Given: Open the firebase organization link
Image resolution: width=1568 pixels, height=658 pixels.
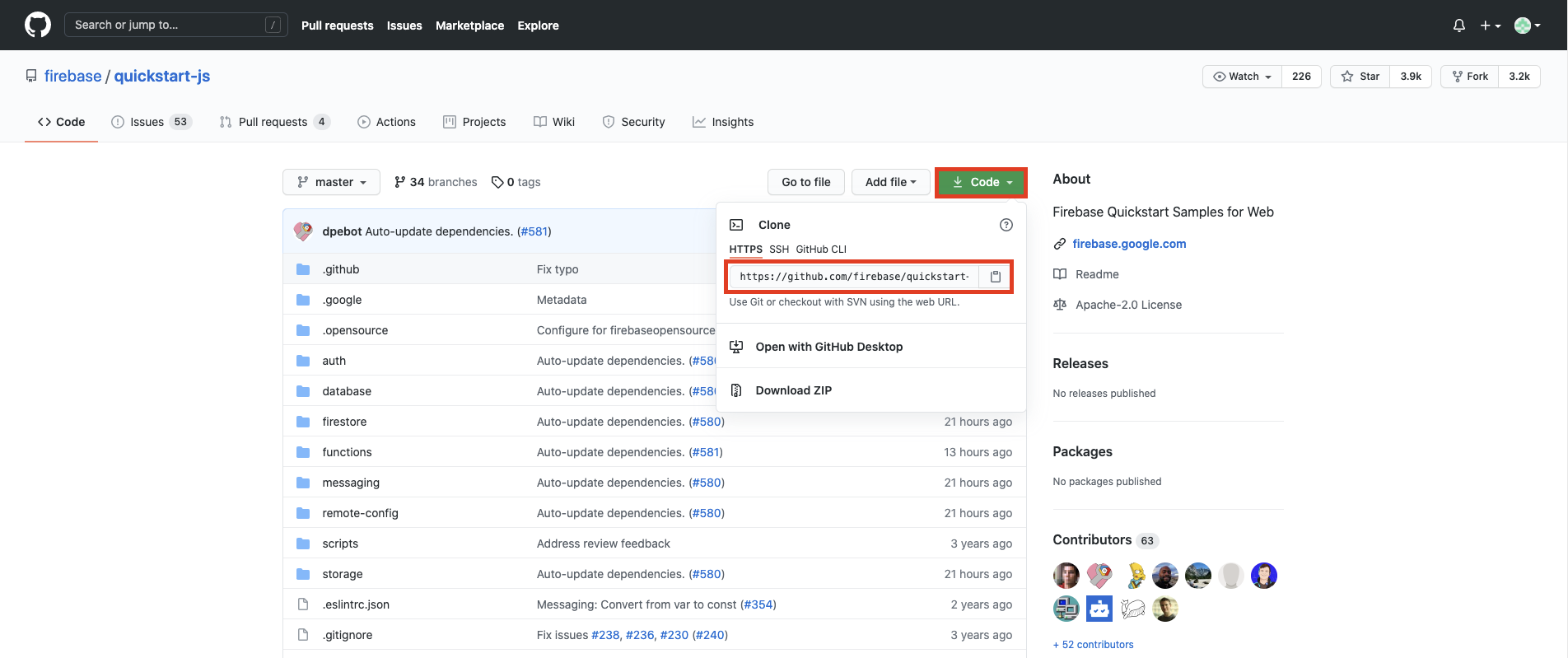Looking at the screenshot, I should click(x=72, y=76).
